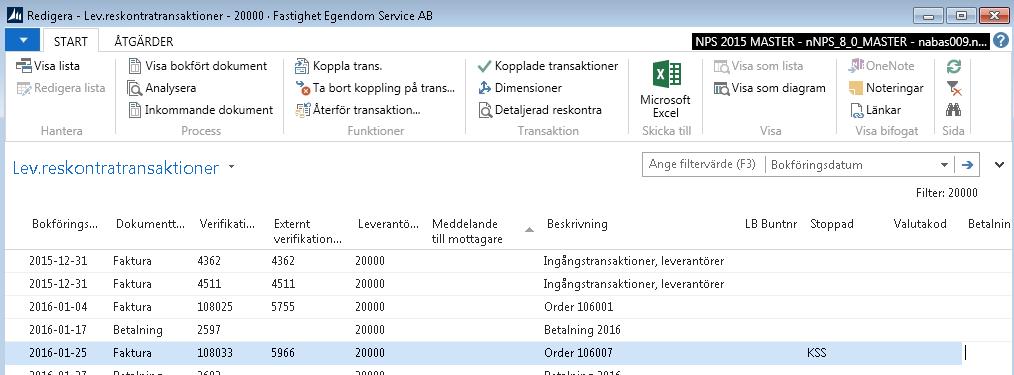The image size is (1014, 375).
Task: Switch view with Visa som diagram
Action: pyautogui.click(x=770, y=88)
